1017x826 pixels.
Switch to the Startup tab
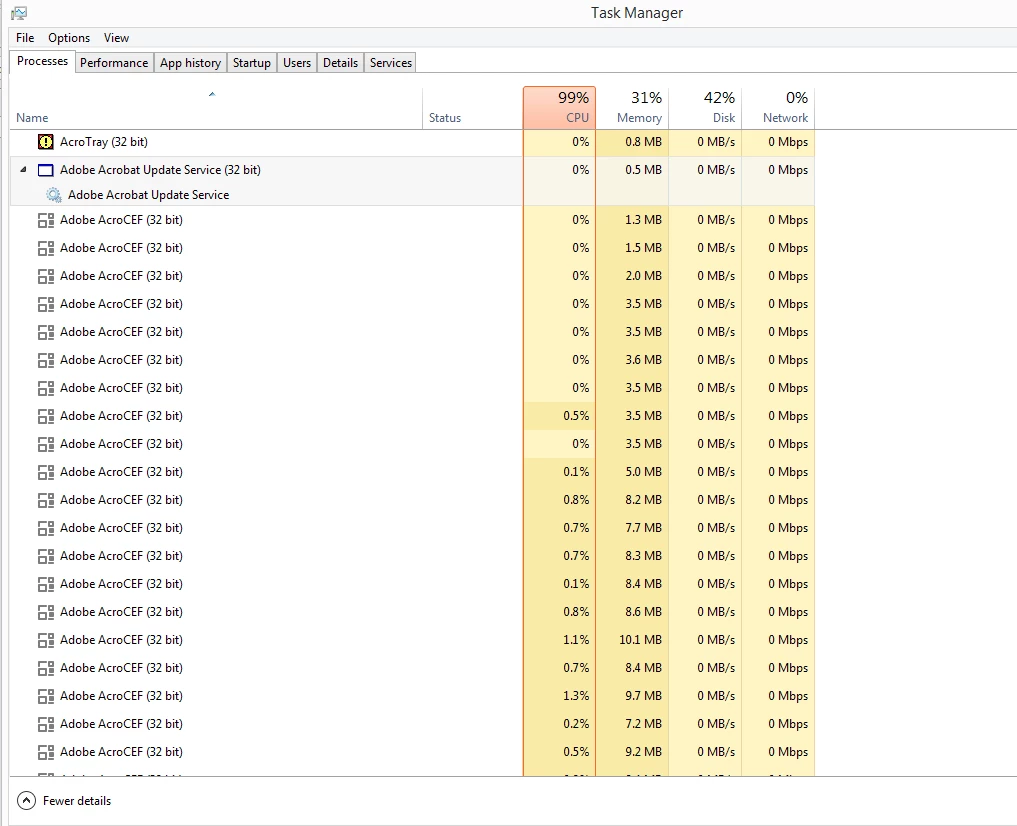(x=252, y=63)
